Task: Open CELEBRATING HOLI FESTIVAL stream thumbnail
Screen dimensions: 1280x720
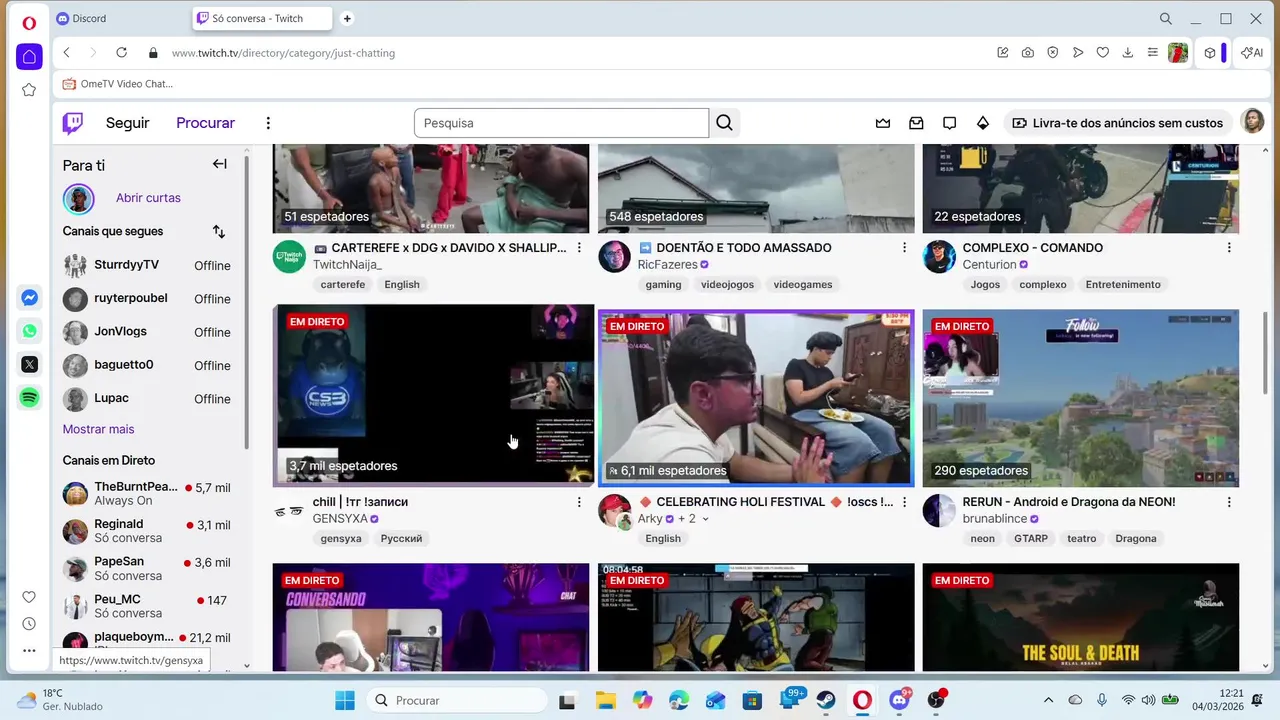Action: 756,398
